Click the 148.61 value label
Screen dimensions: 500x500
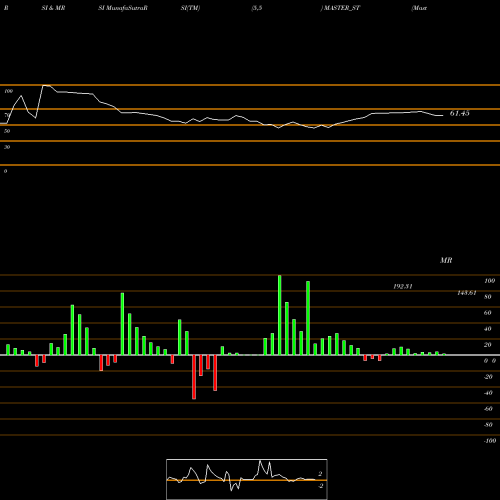tap(467, 293)
